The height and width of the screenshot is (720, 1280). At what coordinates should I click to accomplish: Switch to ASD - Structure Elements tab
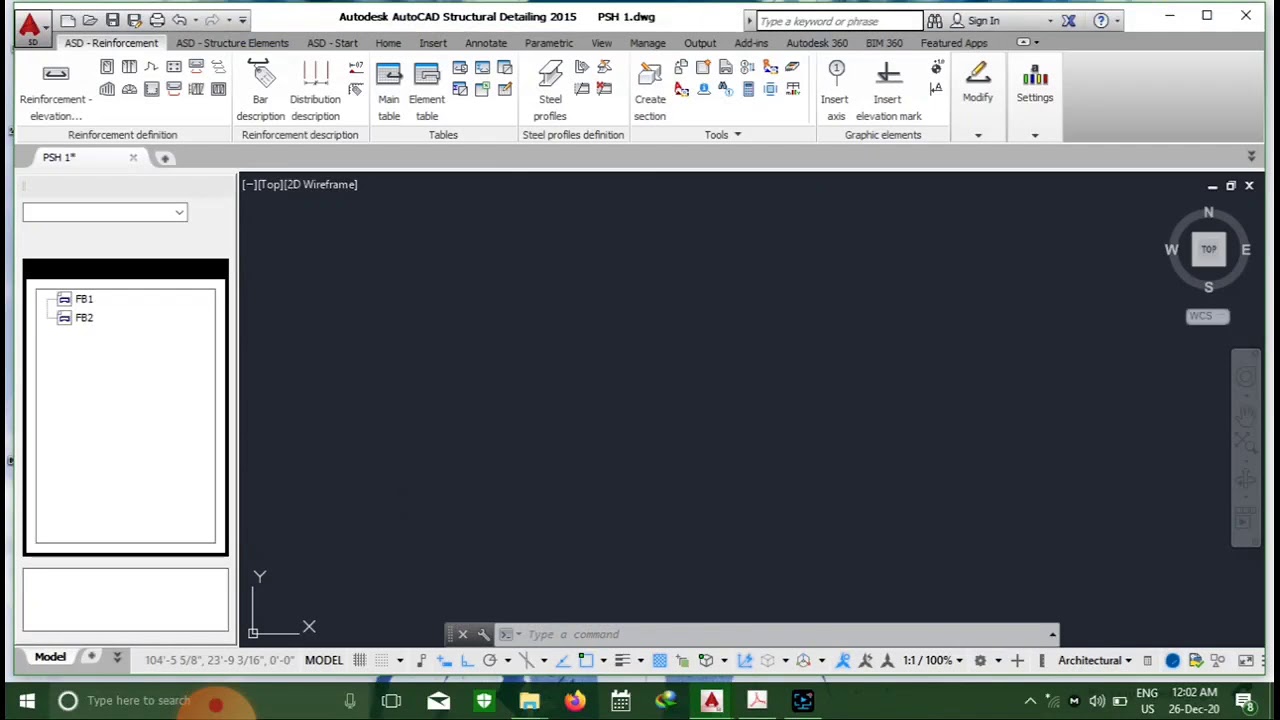[x=232, y=43]
